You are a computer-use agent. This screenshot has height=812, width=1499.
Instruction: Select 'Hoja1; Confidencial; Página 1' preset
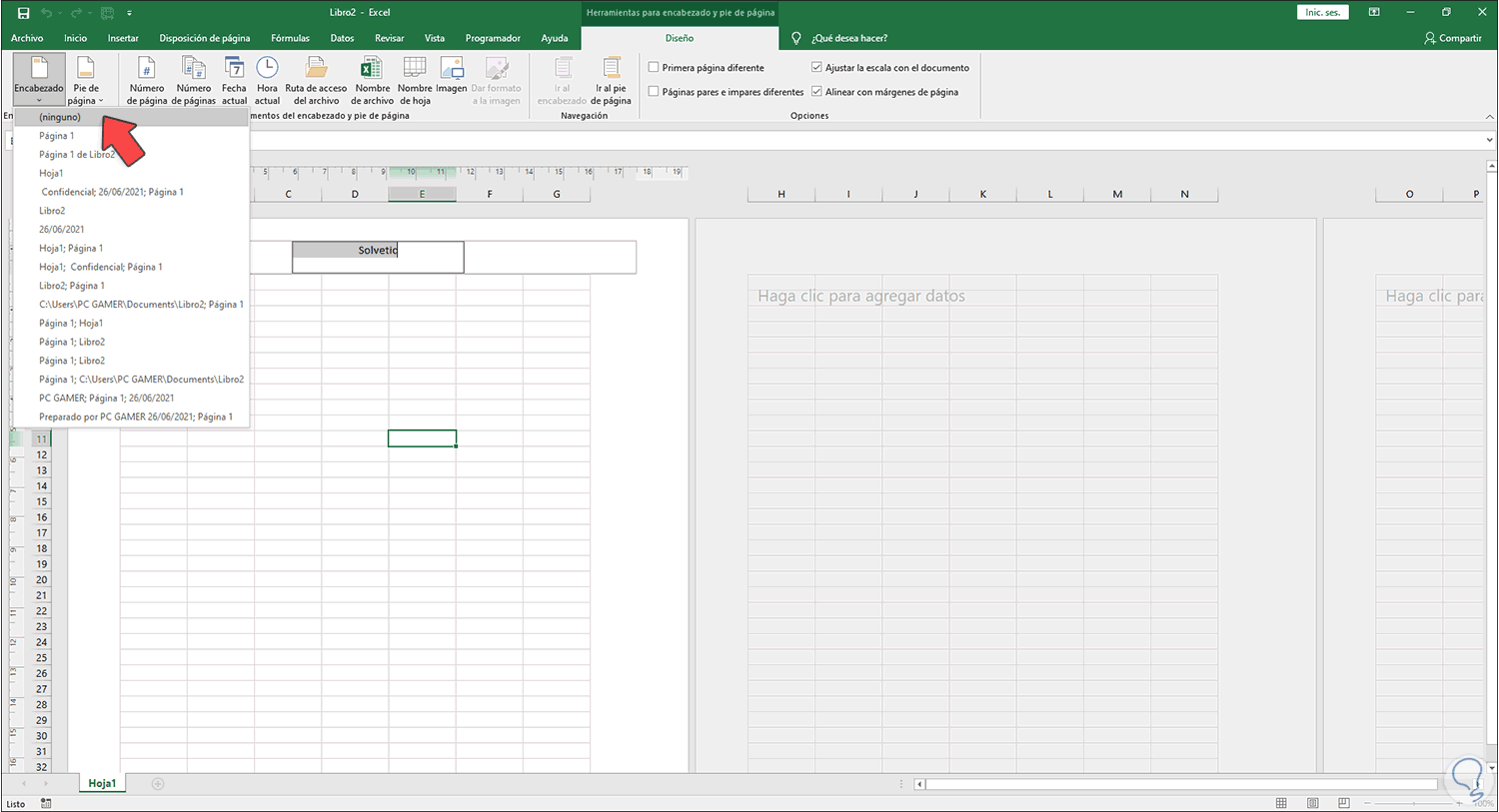coord(131,267)
